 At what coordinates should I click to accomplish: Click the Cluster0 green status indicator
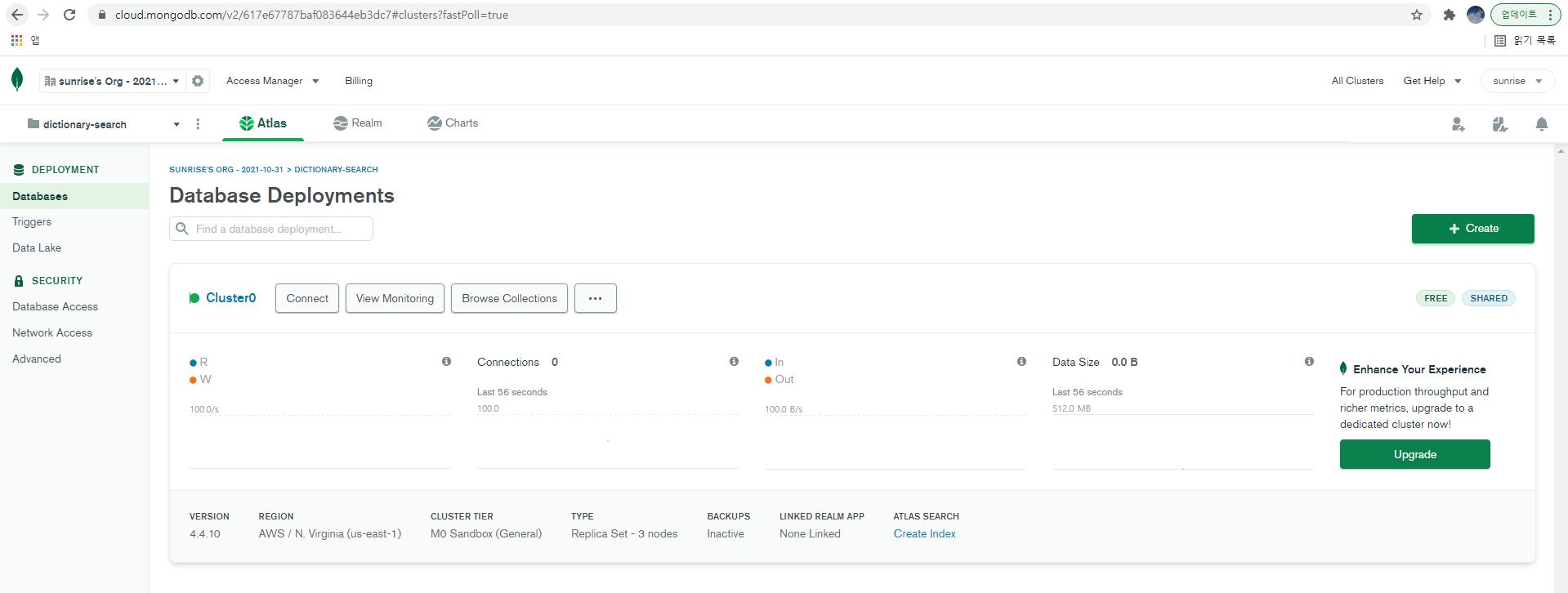(x=194, y=298)
